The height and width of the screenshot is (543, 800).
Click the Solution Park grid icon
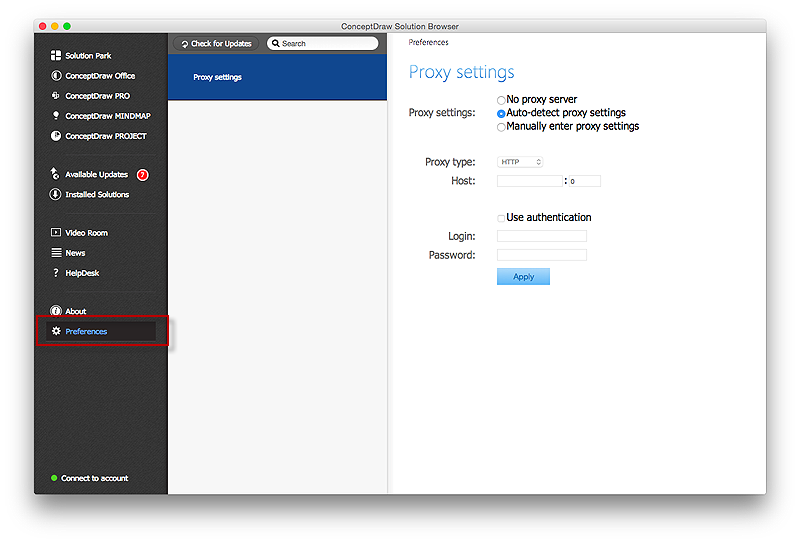click(56, 55)
